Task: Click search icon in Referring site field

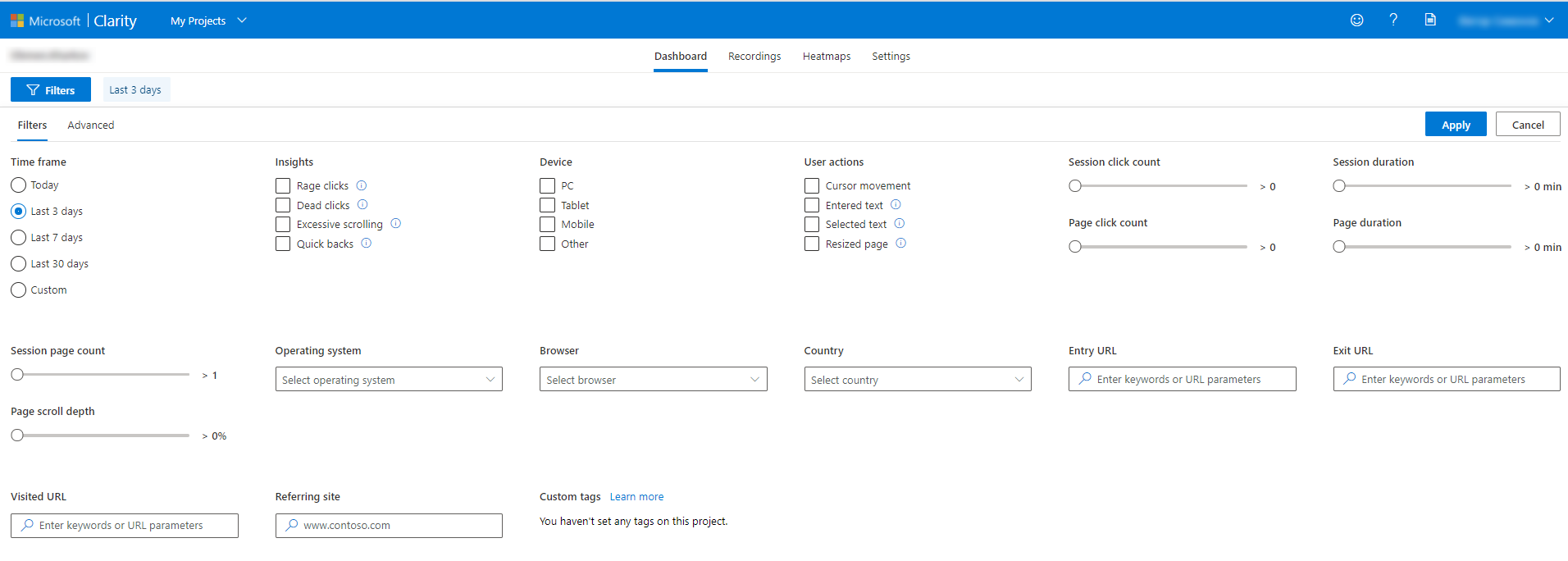Action: pyautogui.click(x=291, y=525)
